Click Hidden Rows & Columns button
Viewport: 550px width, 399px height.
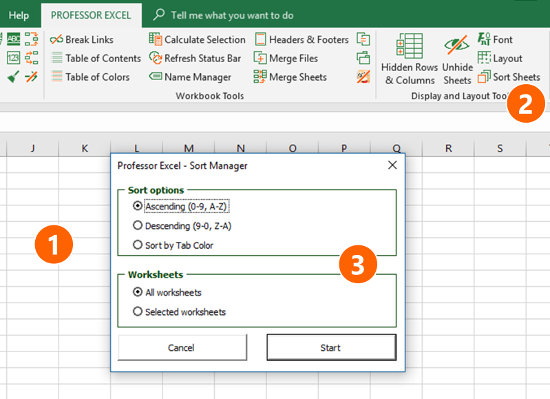click(409, 59)
